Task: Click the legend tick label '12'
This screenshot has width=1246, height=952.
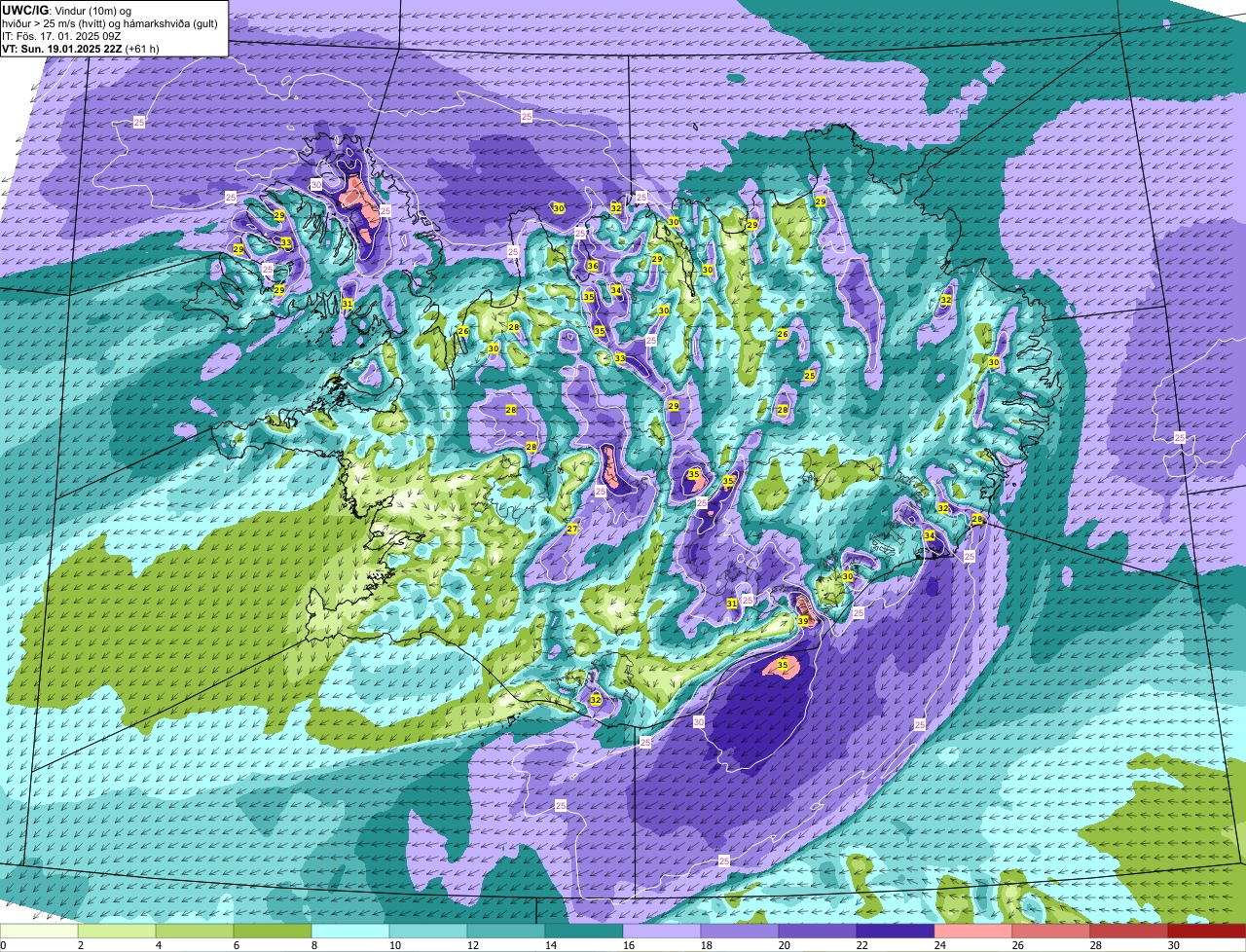Action: click(473, 945)
